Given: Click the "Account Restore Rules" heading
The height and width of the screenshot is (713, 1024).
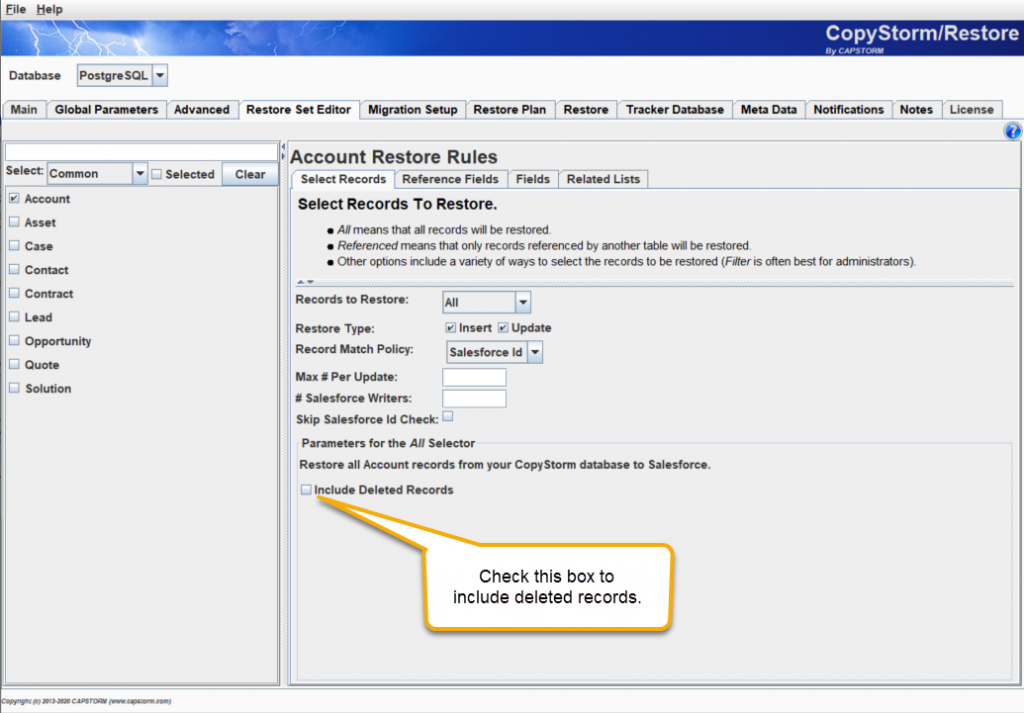Looking at the screenshot, I should click(x=394, y=157).
